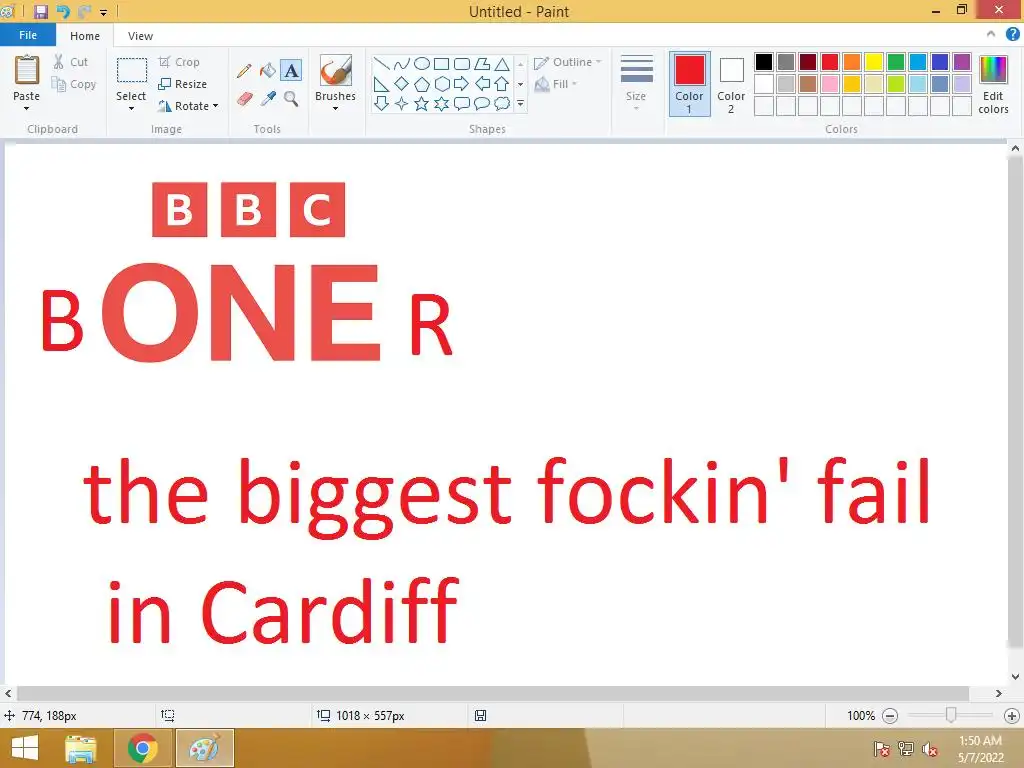Activate Color 1 selector

click(690, 84)
